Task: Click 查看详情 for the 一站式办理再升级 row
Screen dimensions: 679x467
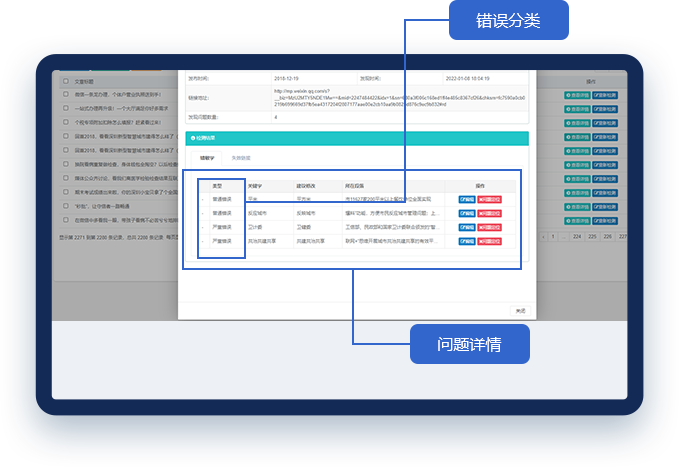Action: click(577, 109)
